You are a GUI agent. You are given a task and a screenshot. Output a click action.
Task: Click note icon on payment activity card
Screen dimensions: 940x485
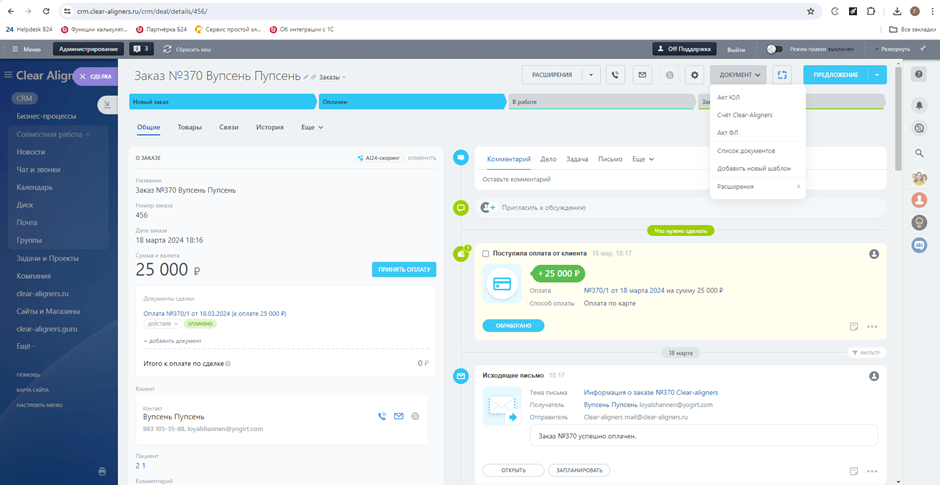coord(854,327)
